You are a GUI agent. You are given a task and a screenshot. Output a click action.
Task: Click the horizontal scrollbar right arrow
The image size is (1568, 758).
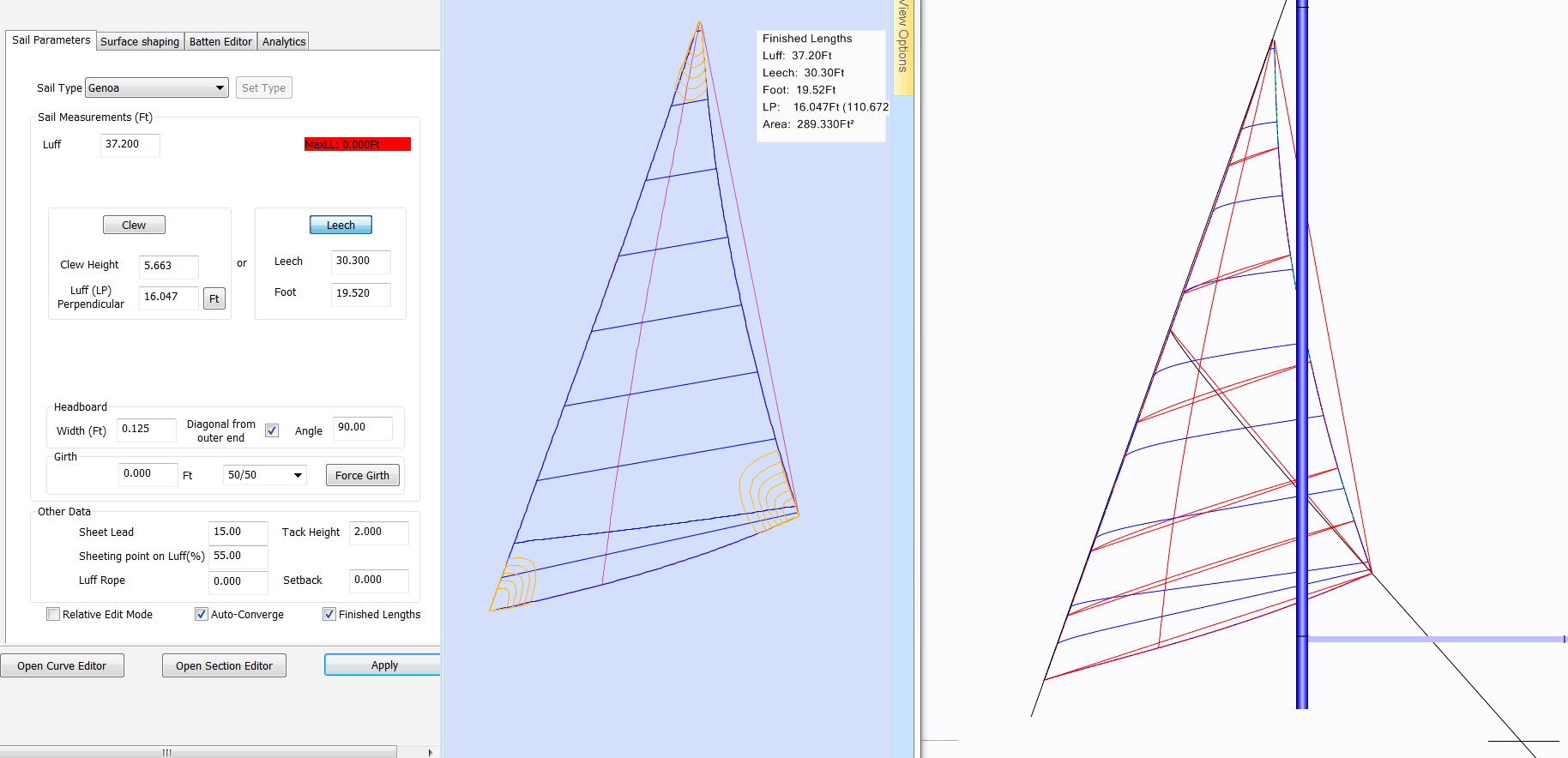[x=430, y=752]
